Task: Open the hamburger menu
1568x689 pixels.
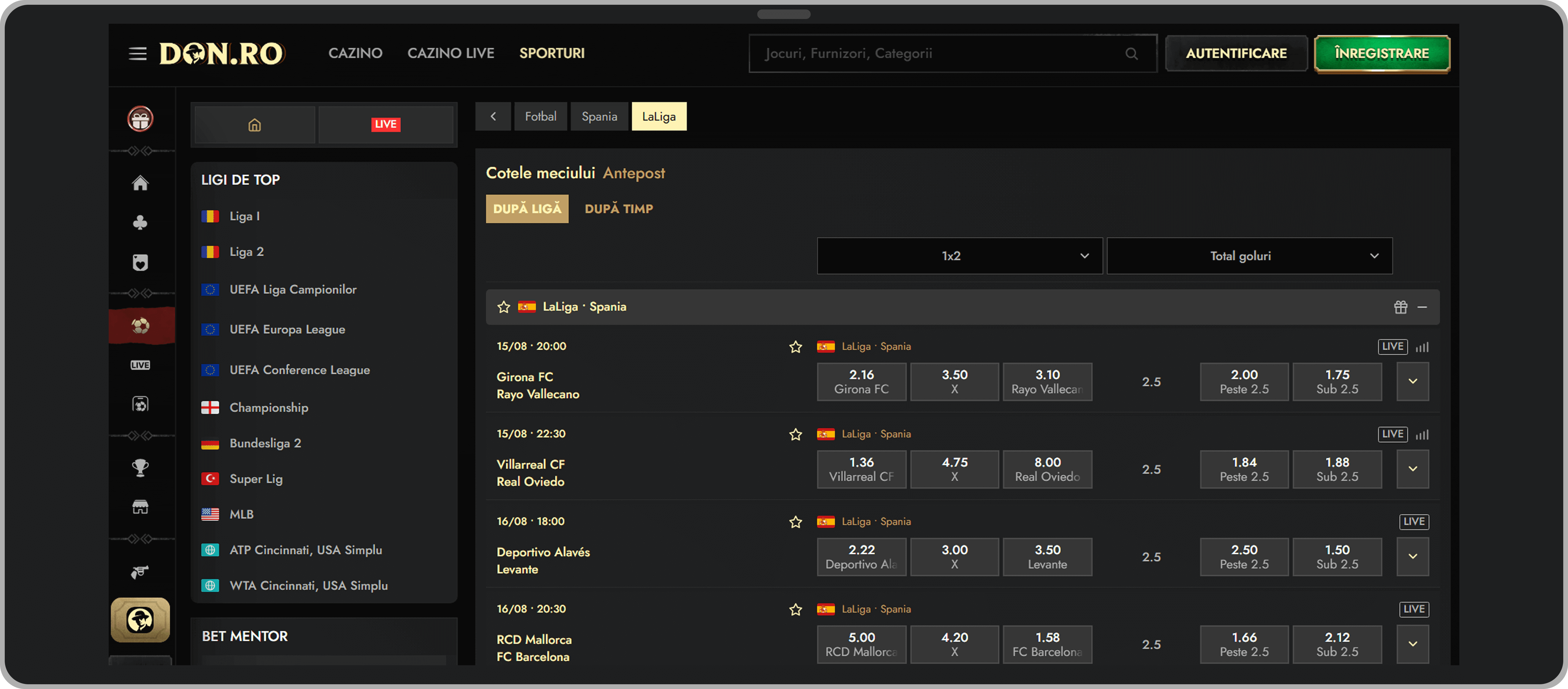Action: click(137, 53)
